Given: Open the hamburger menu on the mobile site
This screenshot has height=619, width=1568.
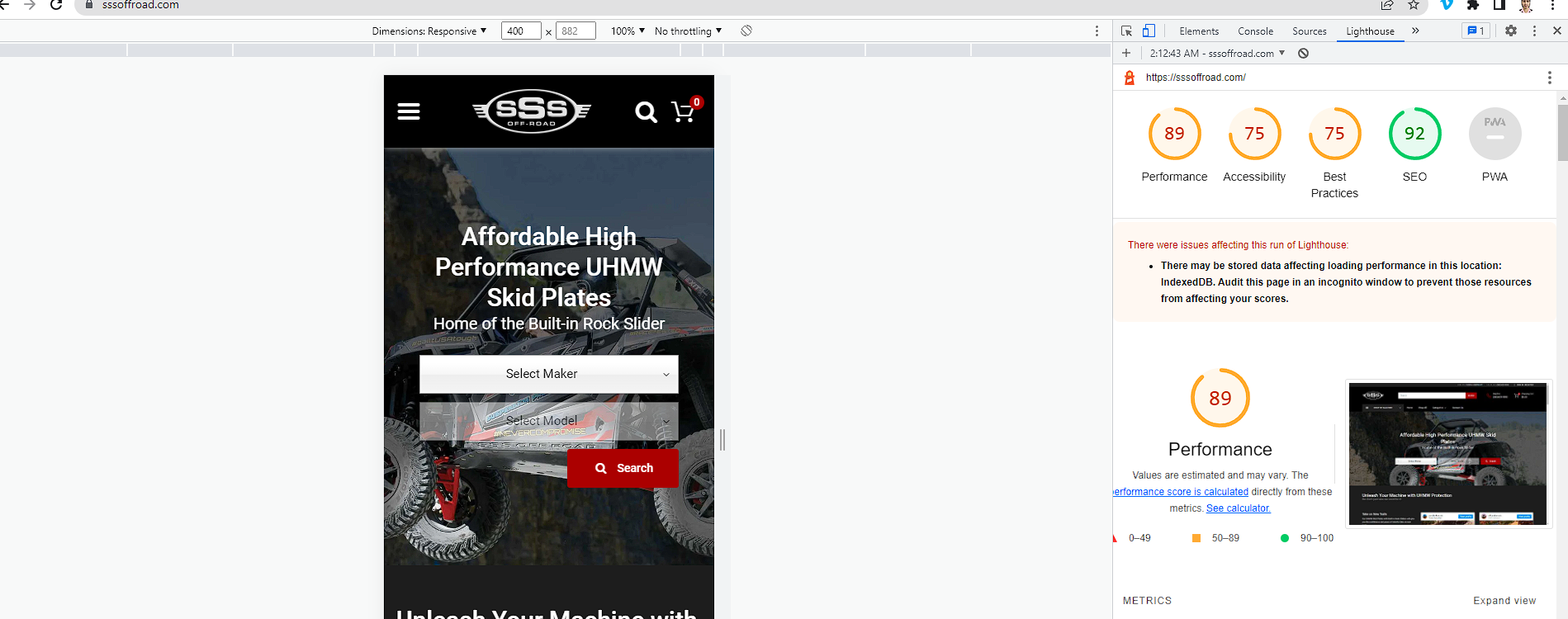Looking at the screenshot, I should tap(409, 111).
